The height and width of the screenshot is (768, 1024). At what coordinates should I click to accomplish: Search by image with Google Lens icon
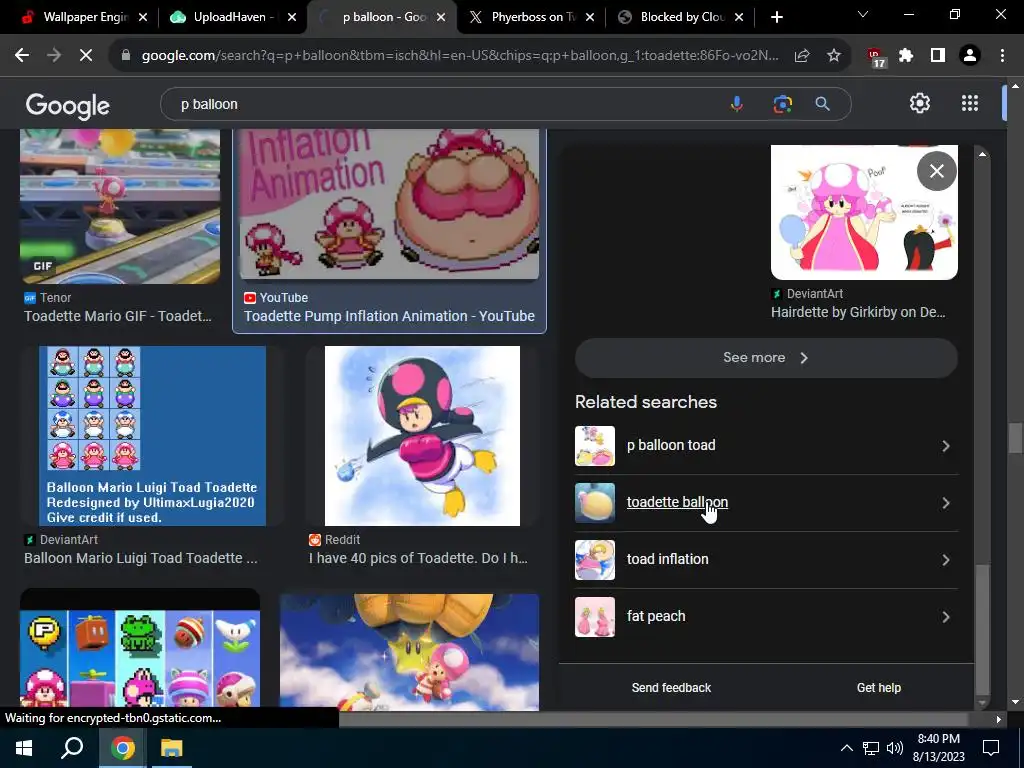(782, 104)
